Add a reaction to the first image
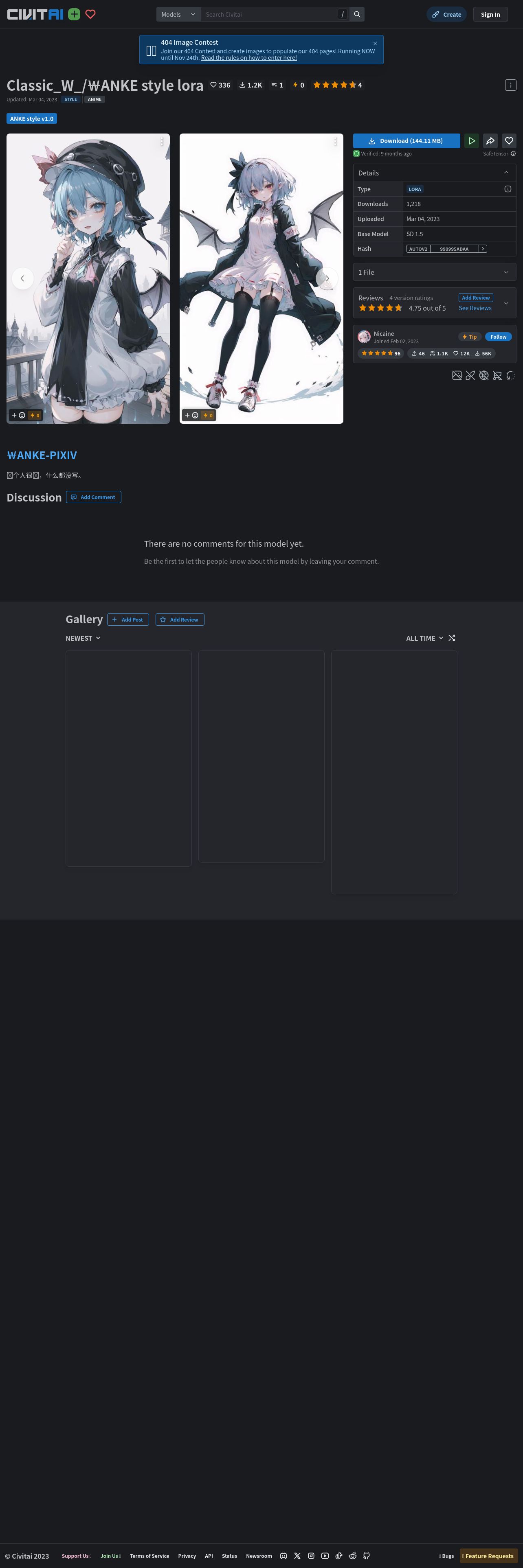This screenshot has height=1568, width=523. point(18,415)
